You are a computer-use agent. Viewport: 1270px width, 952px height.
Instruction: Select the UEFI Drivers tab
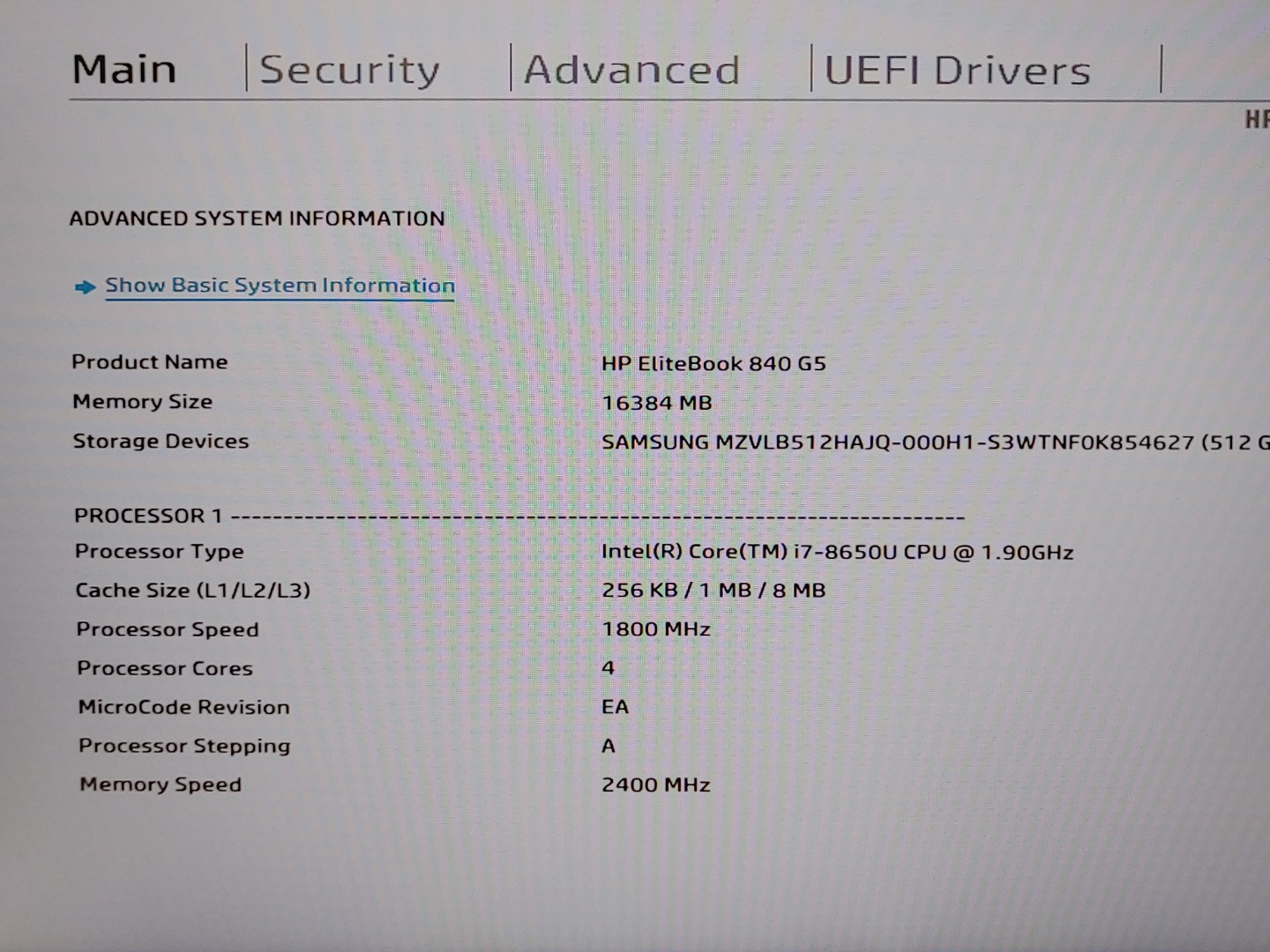point(957,71)
